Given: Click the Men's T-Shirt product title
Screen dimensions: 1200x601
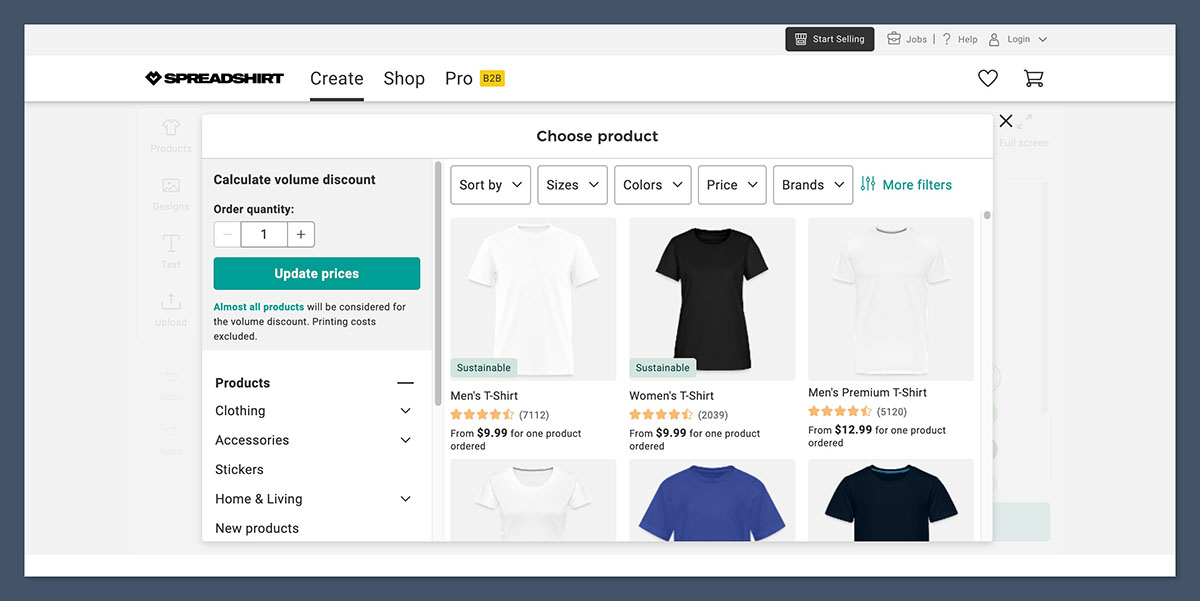Looking at the screenshot, I should [484, 396].
